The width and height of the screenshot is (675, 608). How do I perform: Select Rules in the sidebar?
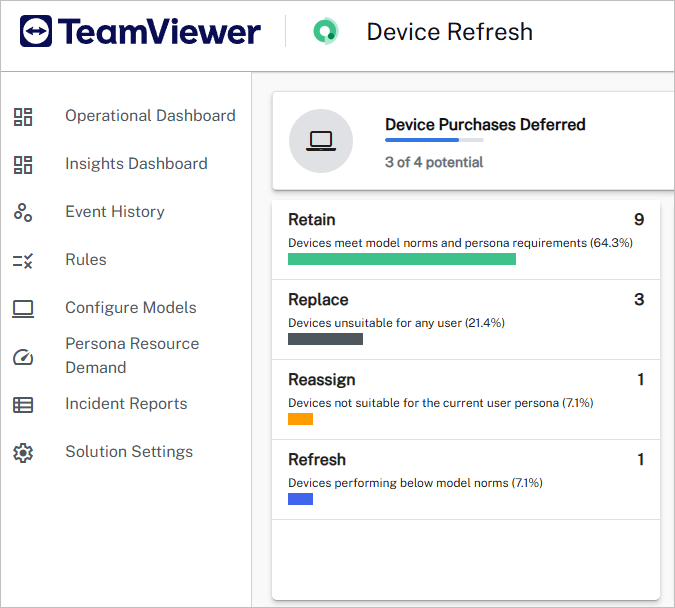click(86, 260)
